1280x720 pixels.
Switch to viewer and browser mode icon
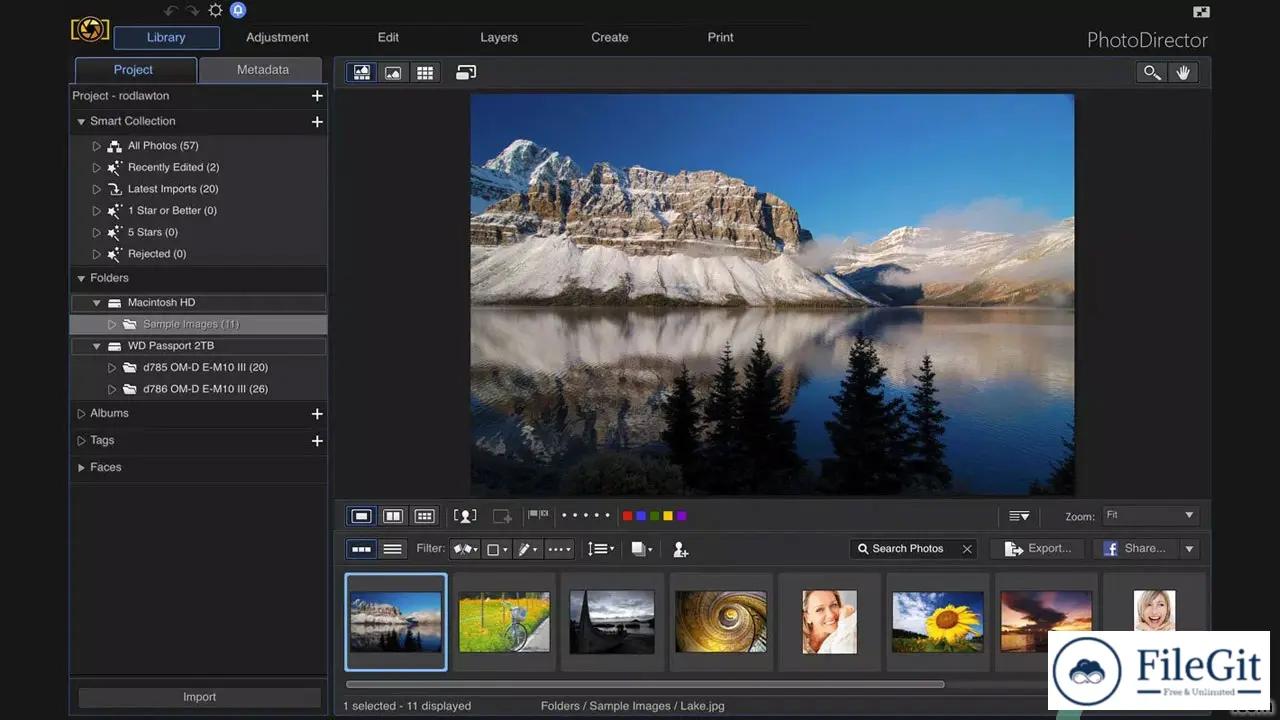point(362,73)
